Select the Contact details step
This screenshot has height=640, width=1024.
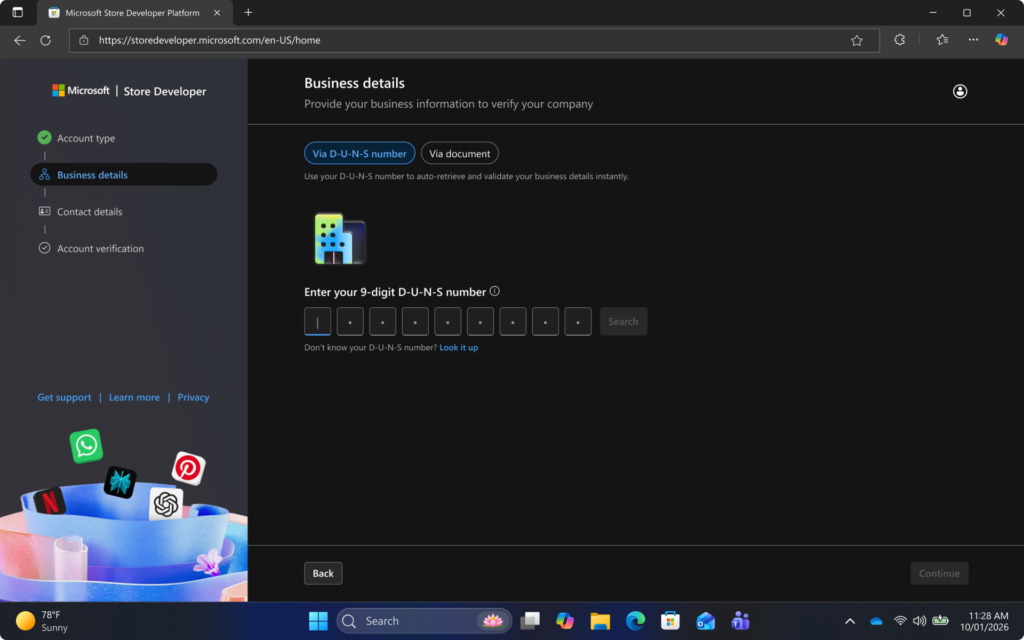[89, 212]
